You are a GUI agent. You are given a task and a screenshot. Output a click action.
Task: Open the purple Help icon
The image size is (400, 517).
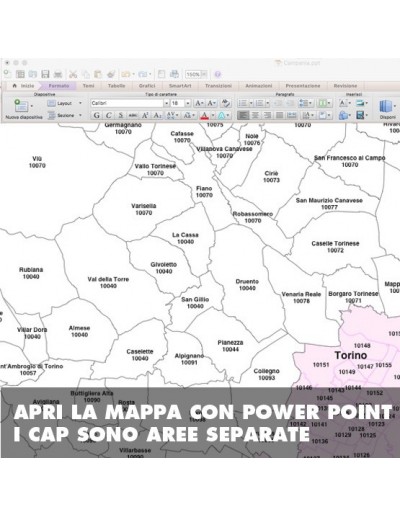tap(217, 74)
